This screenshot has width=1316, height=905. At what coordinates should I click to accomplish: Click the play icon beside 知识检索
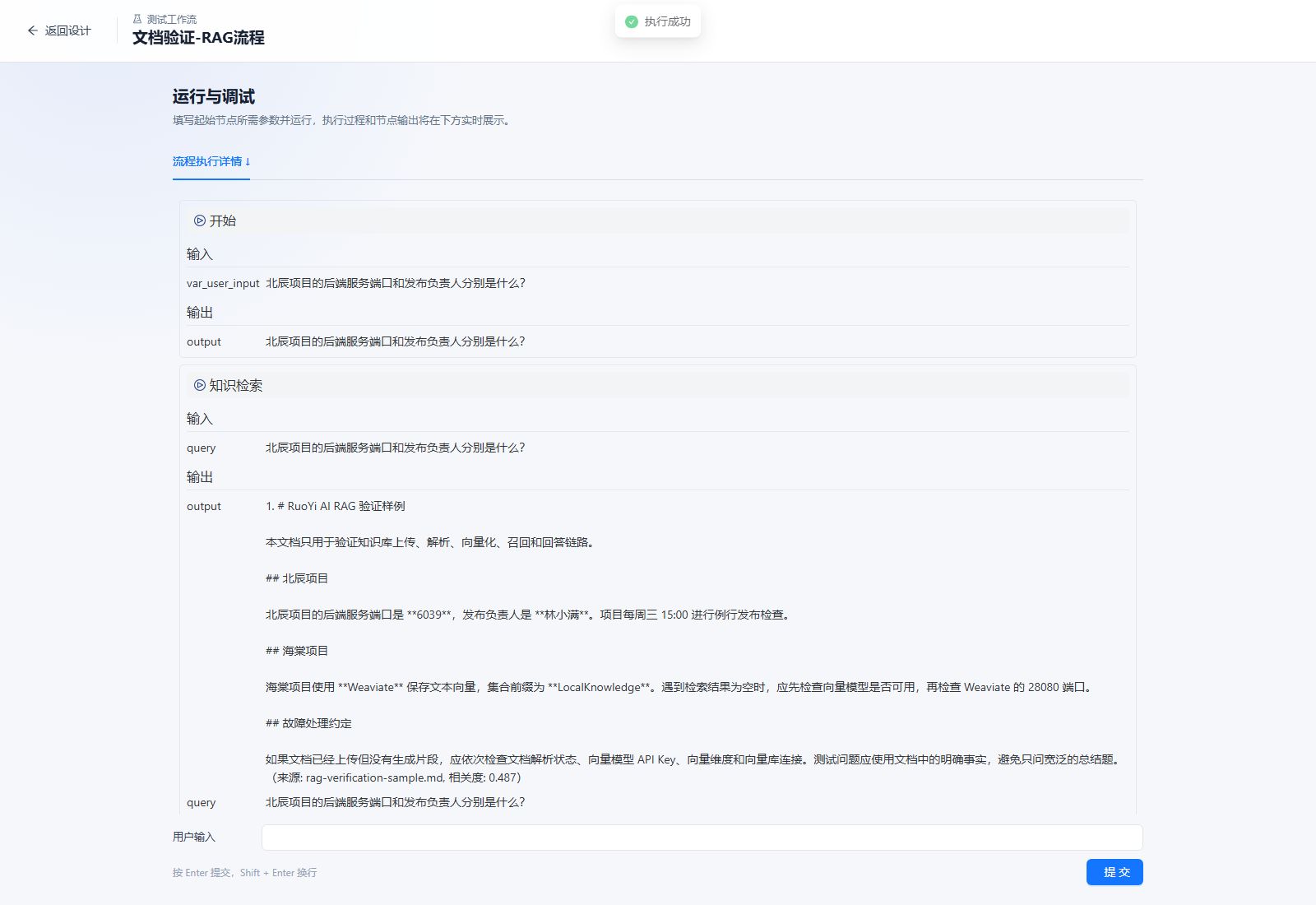(x=199, y=385)
